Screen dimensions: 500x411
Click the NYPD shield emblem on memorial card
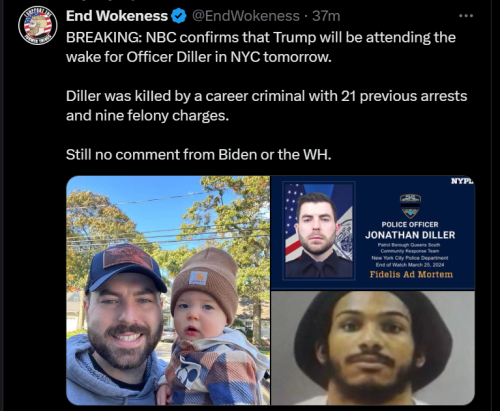click(x=410, y=206)
